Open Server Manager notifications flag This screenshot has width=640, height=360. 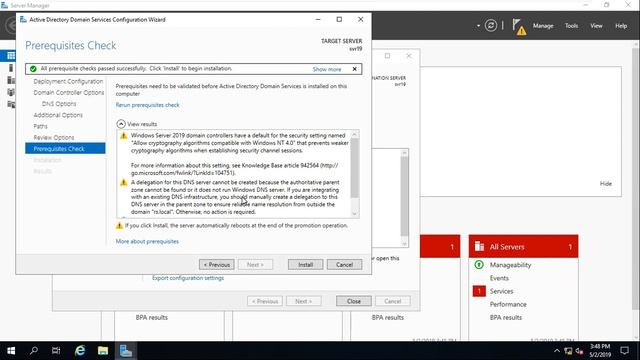point(518,26)
